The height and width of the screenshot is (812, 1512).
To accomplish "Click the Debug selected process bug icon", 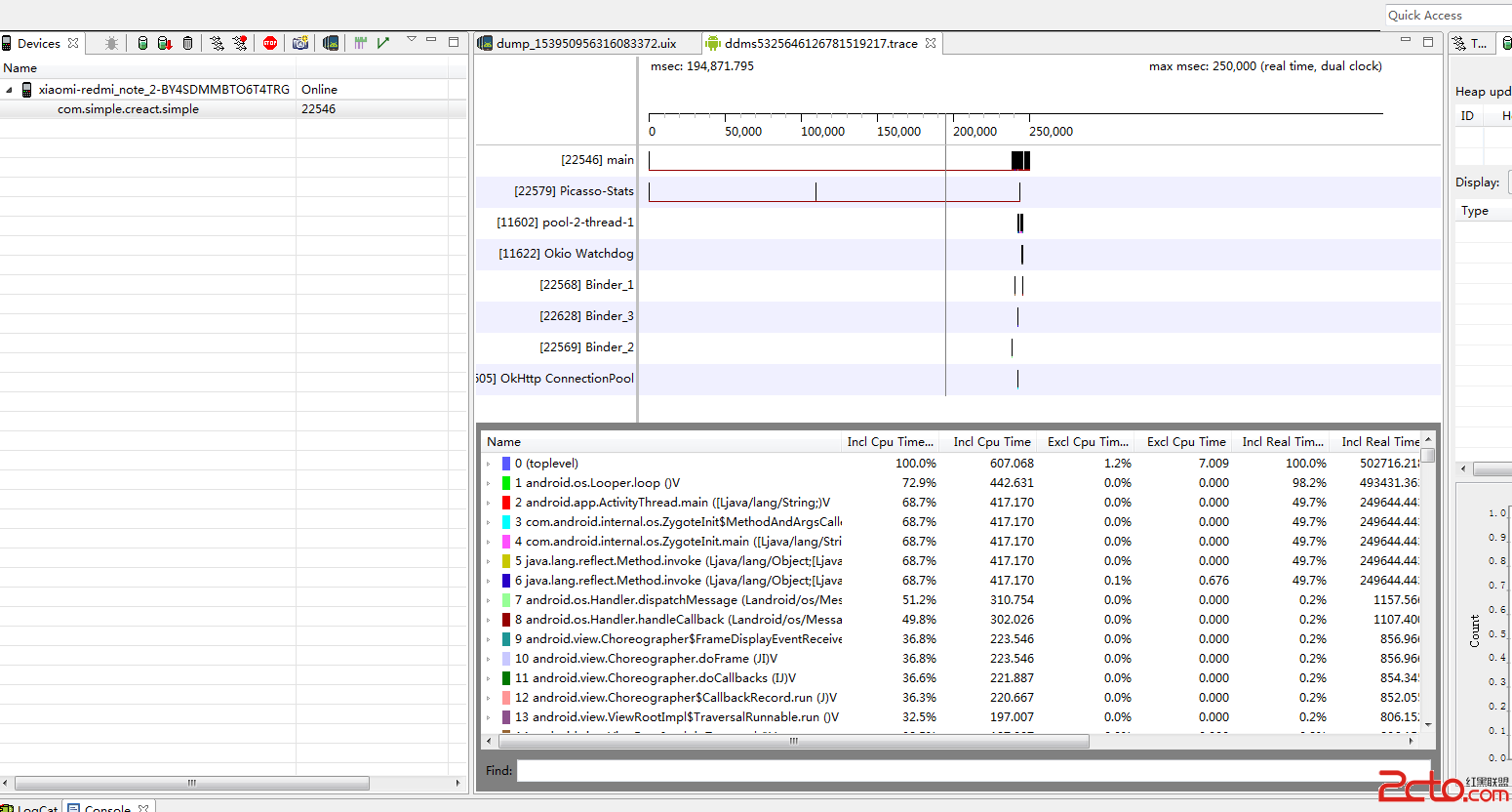I will tap(112, 43).
